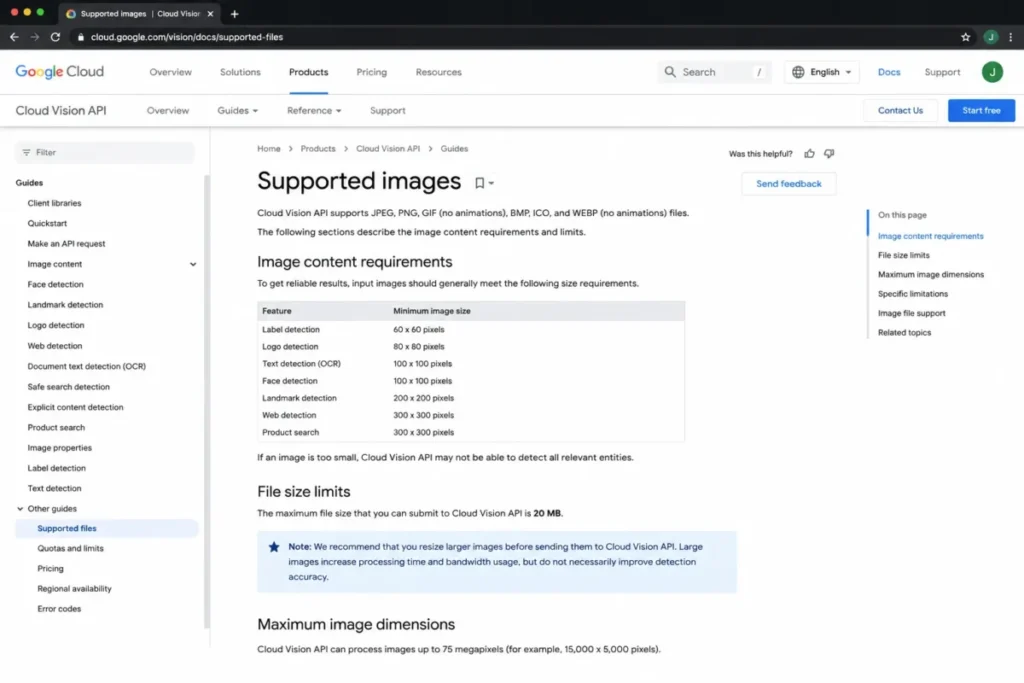This screenshot has width=1024, height=683.
Task: Open the Solutions menu
Action: 240,72
